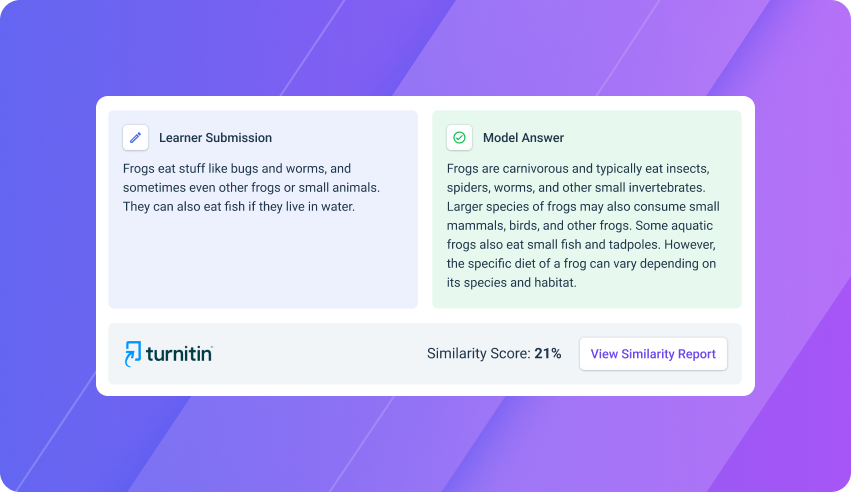Viewport: 851px width, 492px height.
Task: Click the green checkmark Model Answer icon
Action: (x=459, y=137)
